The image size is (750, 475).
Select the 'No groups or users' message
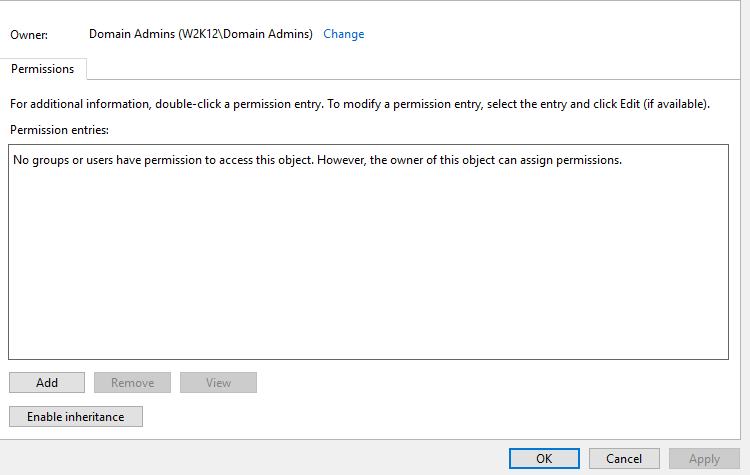pyautogui.click(x=317, y=160)
